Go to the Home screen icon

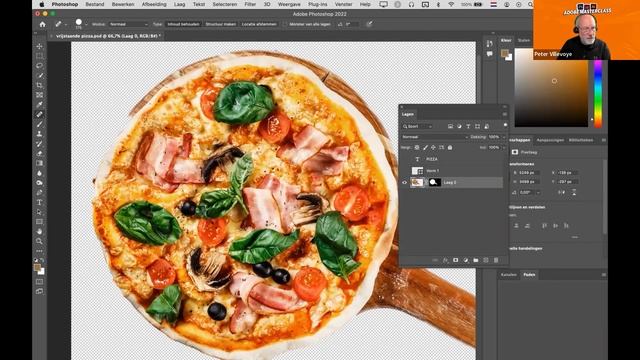coord(42,24)
